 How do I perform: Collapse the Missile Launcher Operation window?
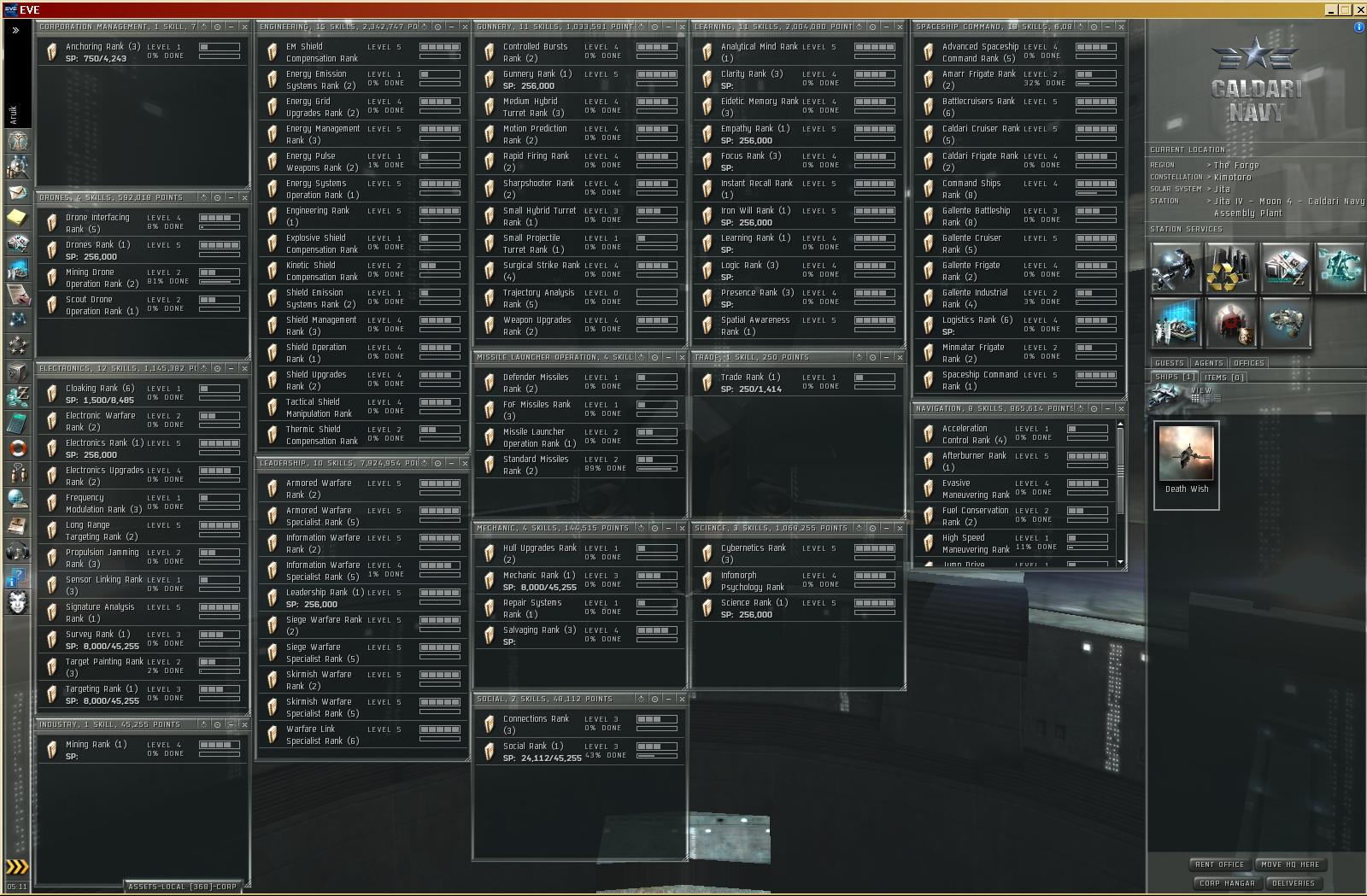point(668,357)
